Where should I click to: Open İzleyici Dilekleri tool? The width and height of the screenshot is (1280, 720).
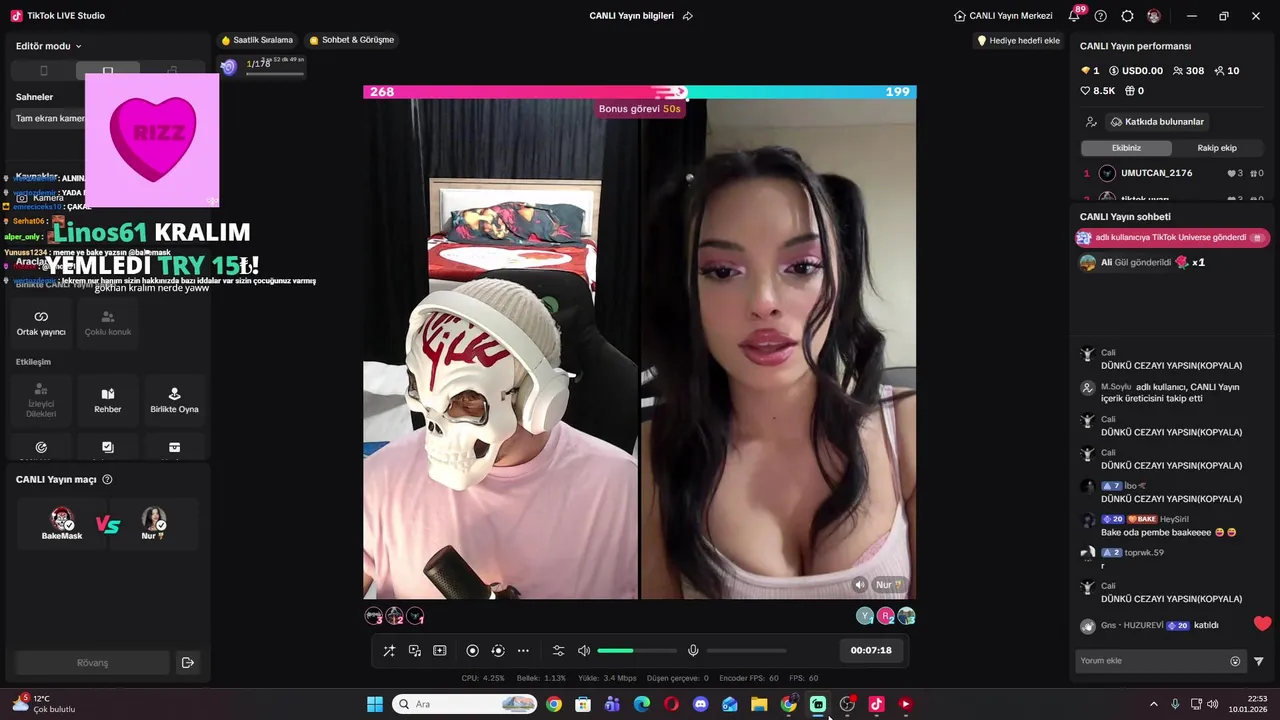[41, 400]
